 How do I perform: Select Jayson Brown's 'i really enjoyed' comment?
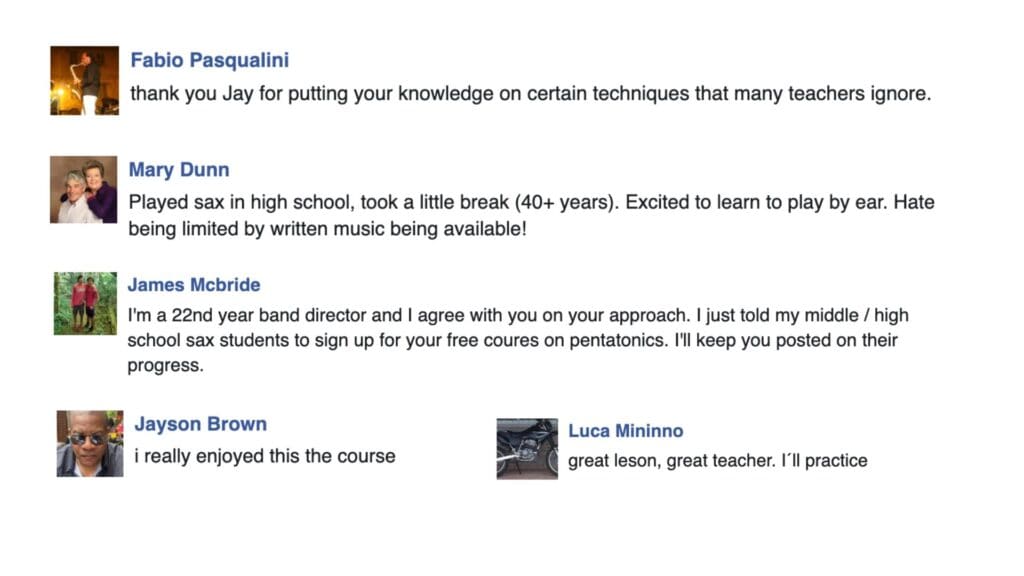click(x=265, y=456)
